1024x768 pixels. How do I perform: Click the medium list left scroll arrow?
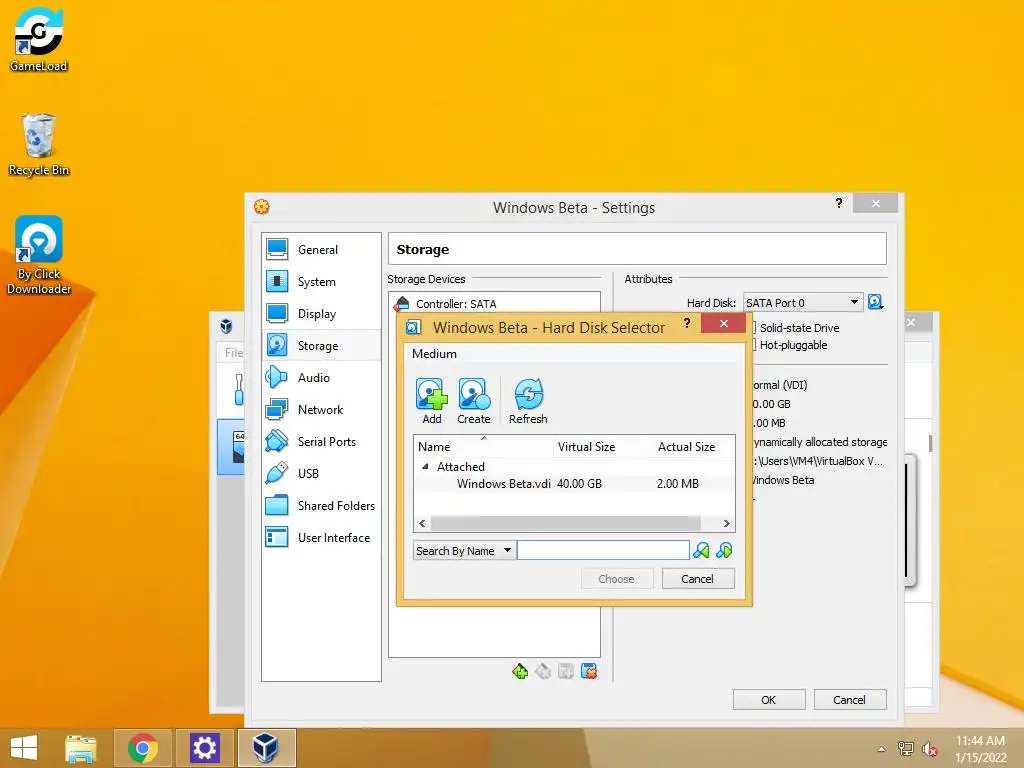(422, 523)
